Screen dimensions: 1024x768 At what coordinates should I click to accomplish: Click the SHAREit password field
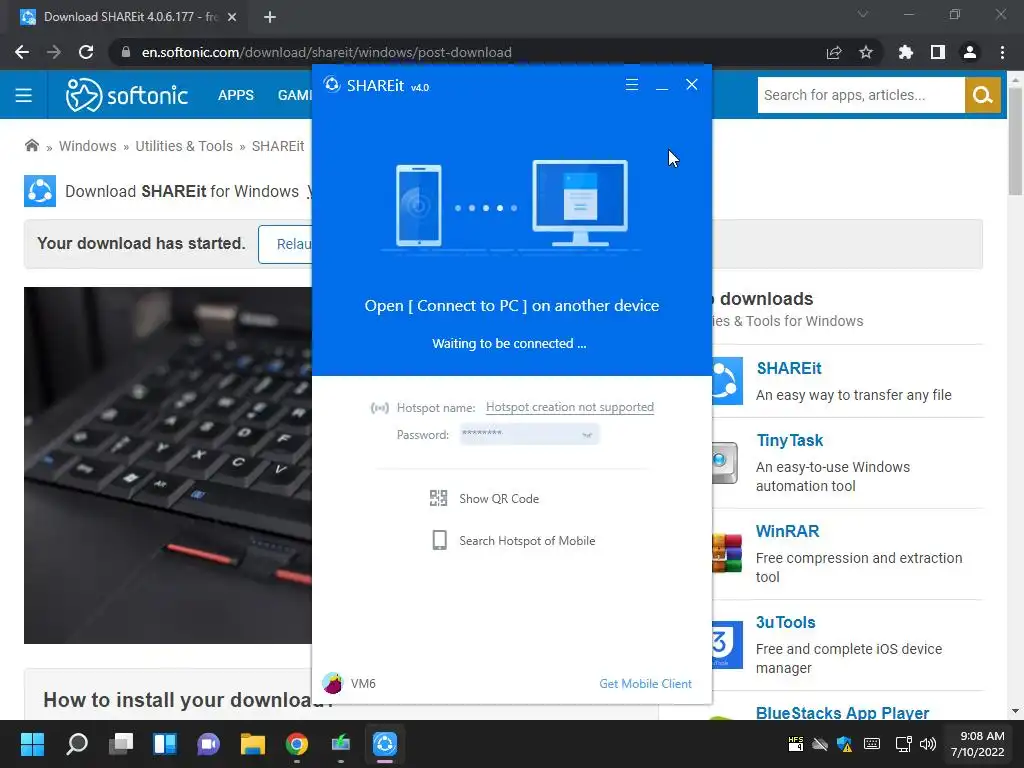529,434
